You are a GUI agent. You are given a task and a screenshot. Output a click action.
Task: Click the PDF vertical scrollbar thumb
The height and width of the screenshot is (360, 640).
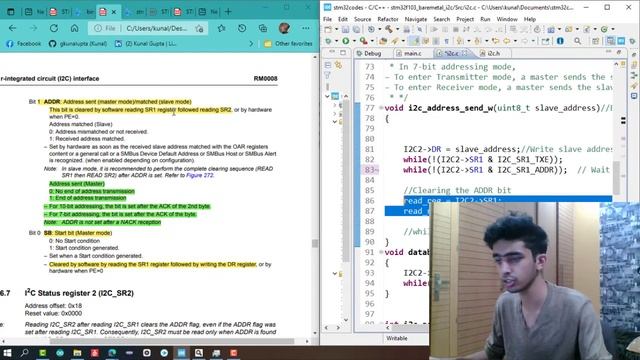pos(315,243)
